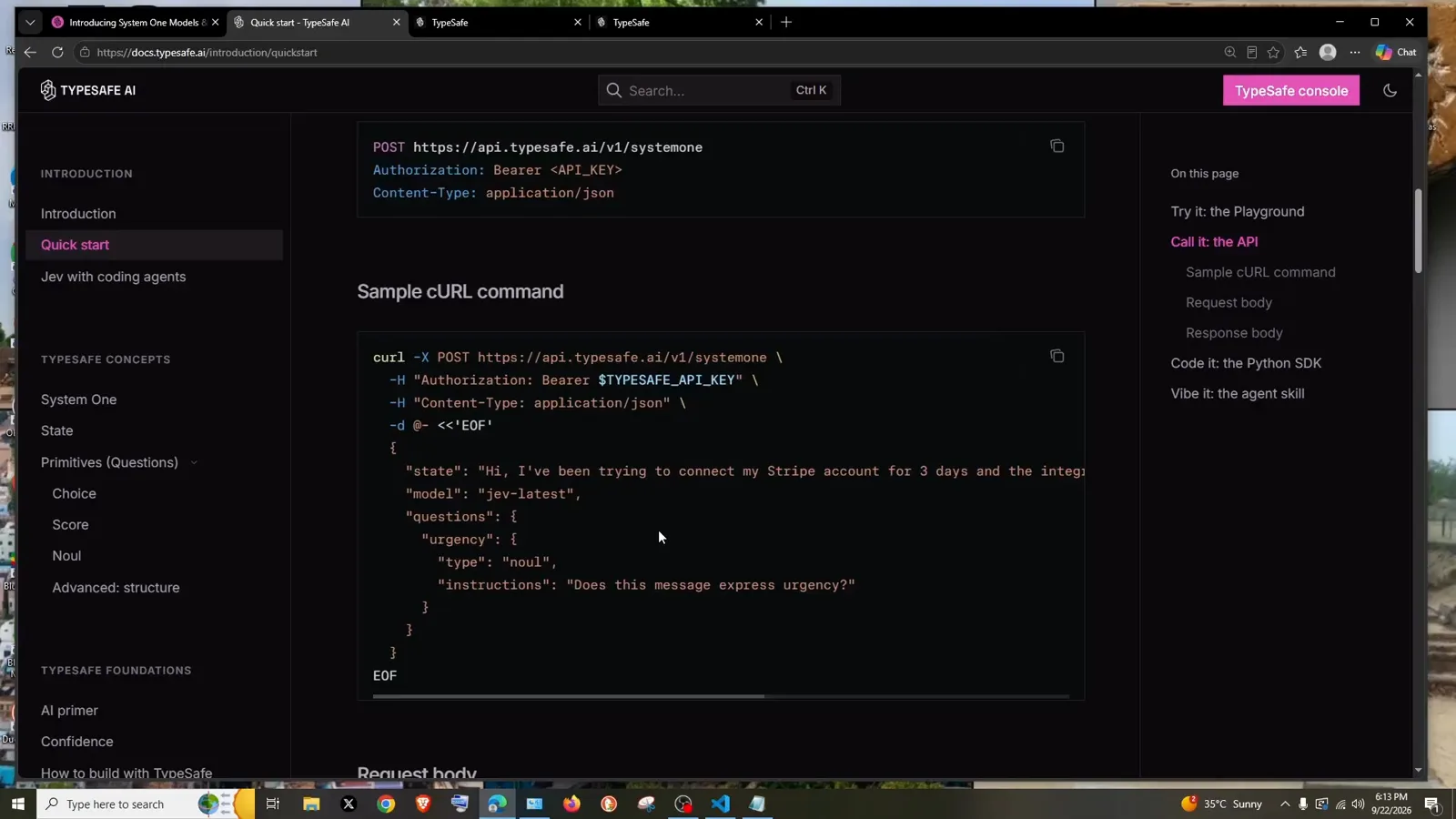This screenshot has width=1456, height=819.
Task: Open Visual Studio Code from taskbar
Action: (720, 804)
